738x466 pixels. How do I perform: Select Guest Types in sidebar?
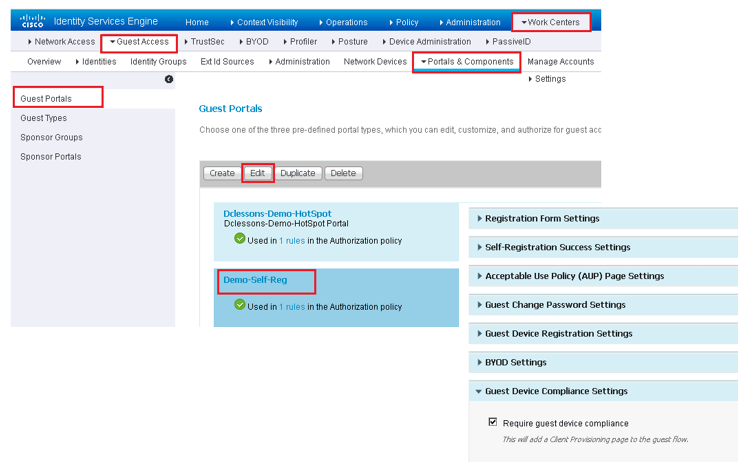44,118
